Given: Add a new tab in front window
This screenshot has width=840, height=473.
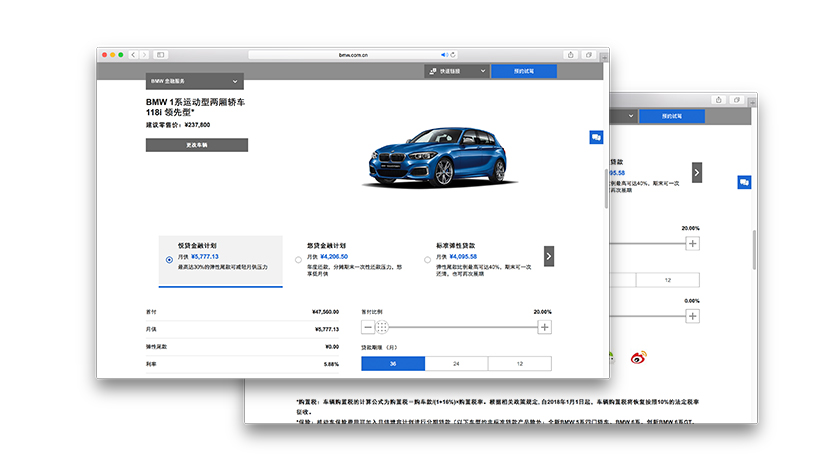Looking at the screenshot, I should click(604, 56).
